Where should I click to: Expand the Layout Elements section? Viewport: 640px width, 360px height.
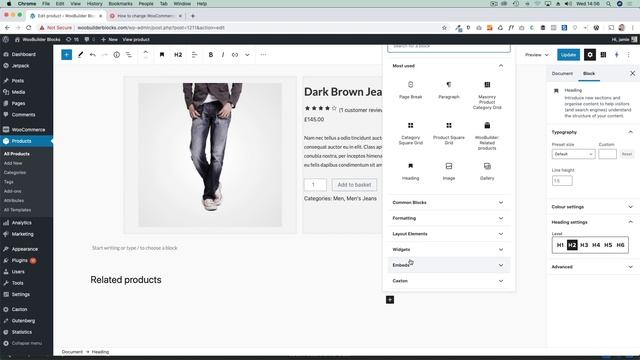(x=449, y=234)
